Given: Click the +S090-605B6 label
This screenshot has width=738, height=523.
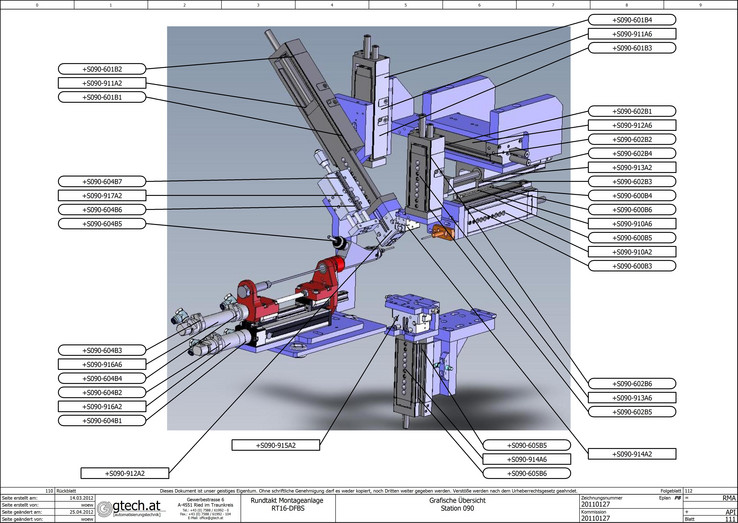Looking at the screenshot, I should (x=527, y=473).
